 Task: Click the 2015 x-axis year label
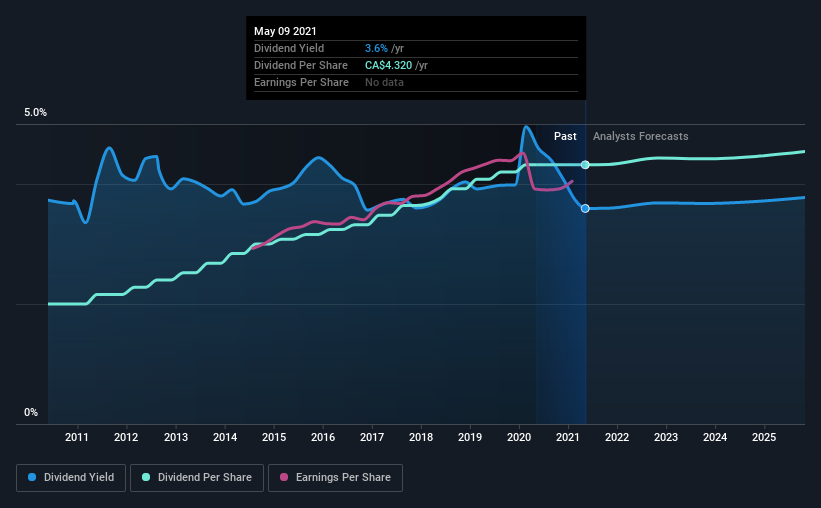click(x=274, y=437)
